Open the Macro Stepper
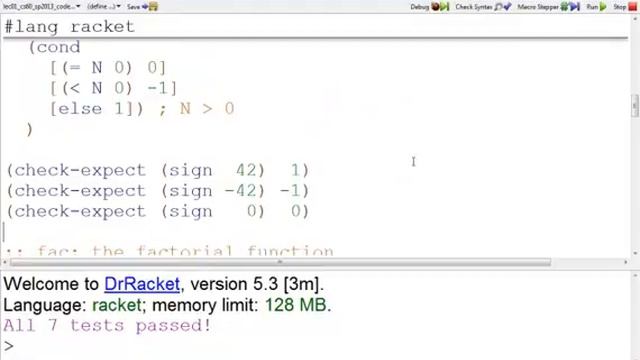The width and height of the screenshot is (640, 360). (x=548, y=7)
